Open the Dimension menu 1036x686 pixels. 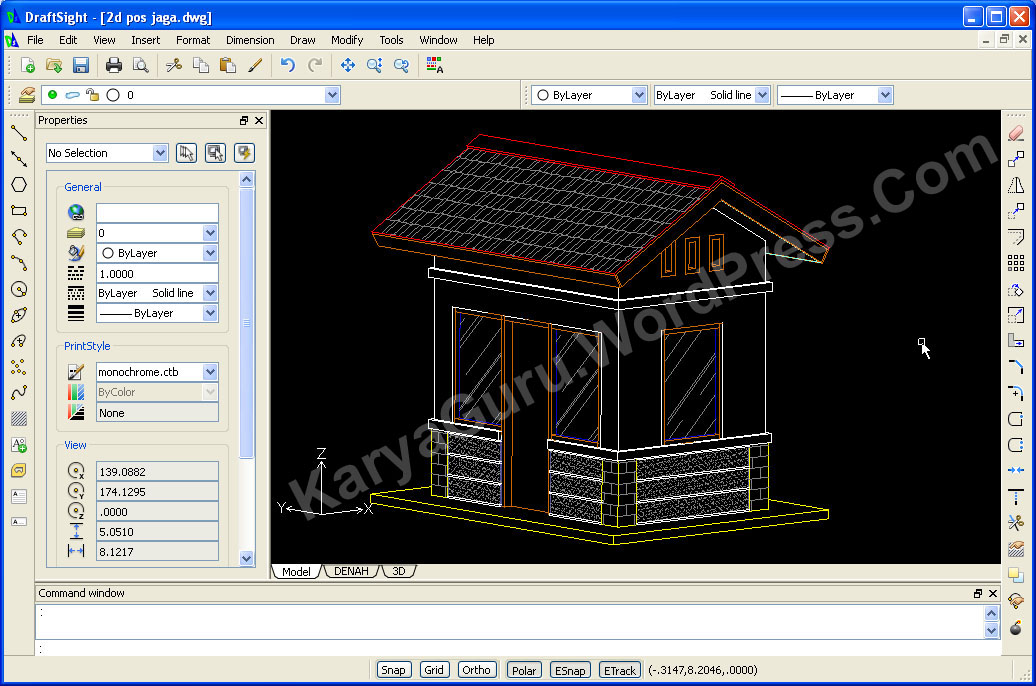250,40
